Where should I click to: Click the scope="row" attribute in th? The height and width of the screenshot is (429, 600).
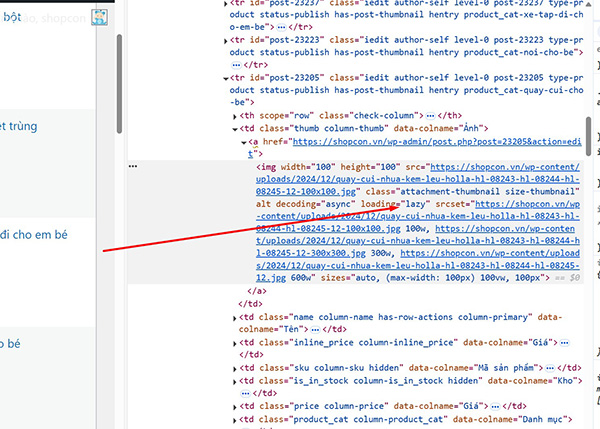[287, 116]
